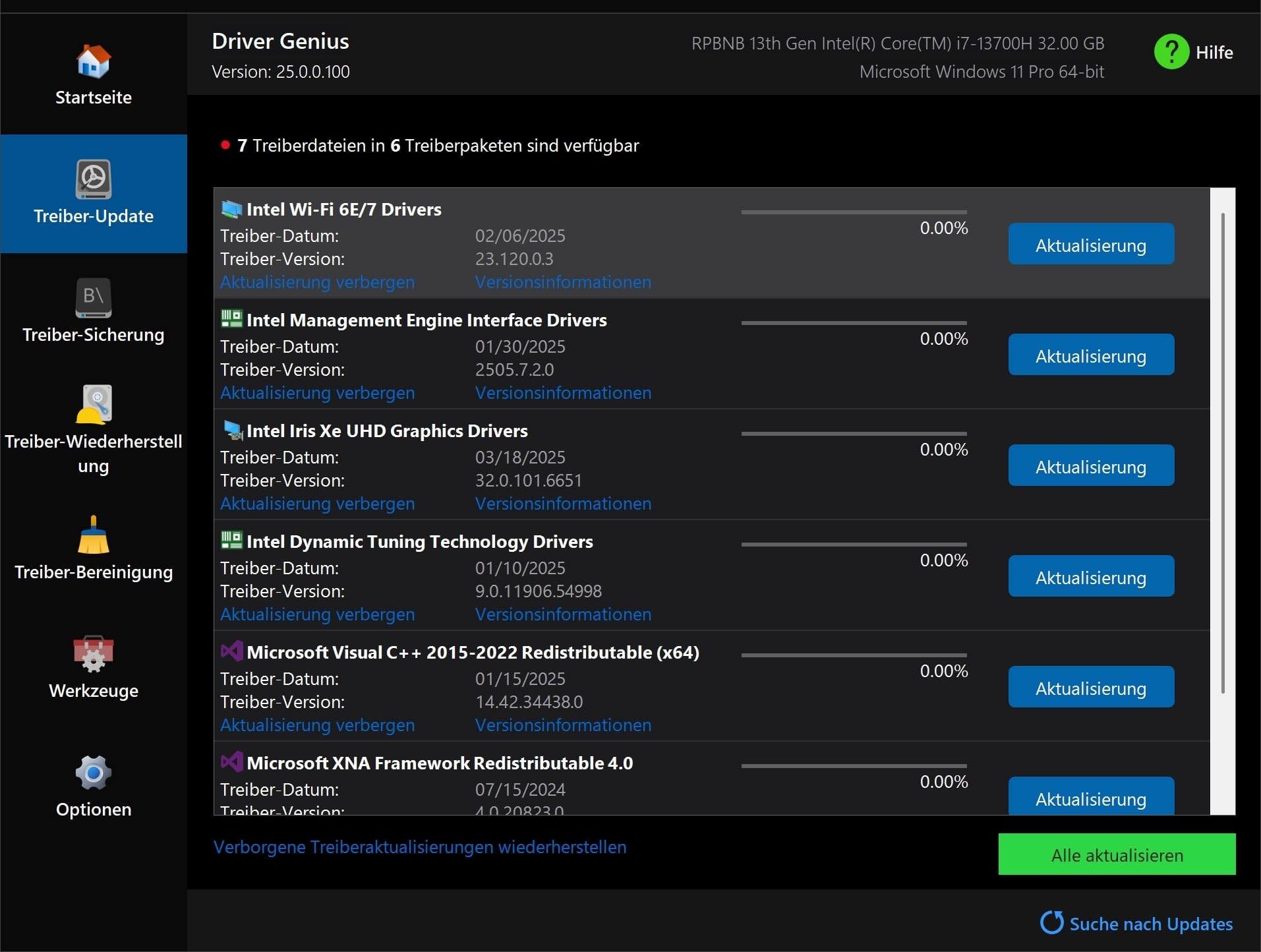
Task: Click the Intel Wi-Fi 6E/7 network icon
Action: point(231,209)
